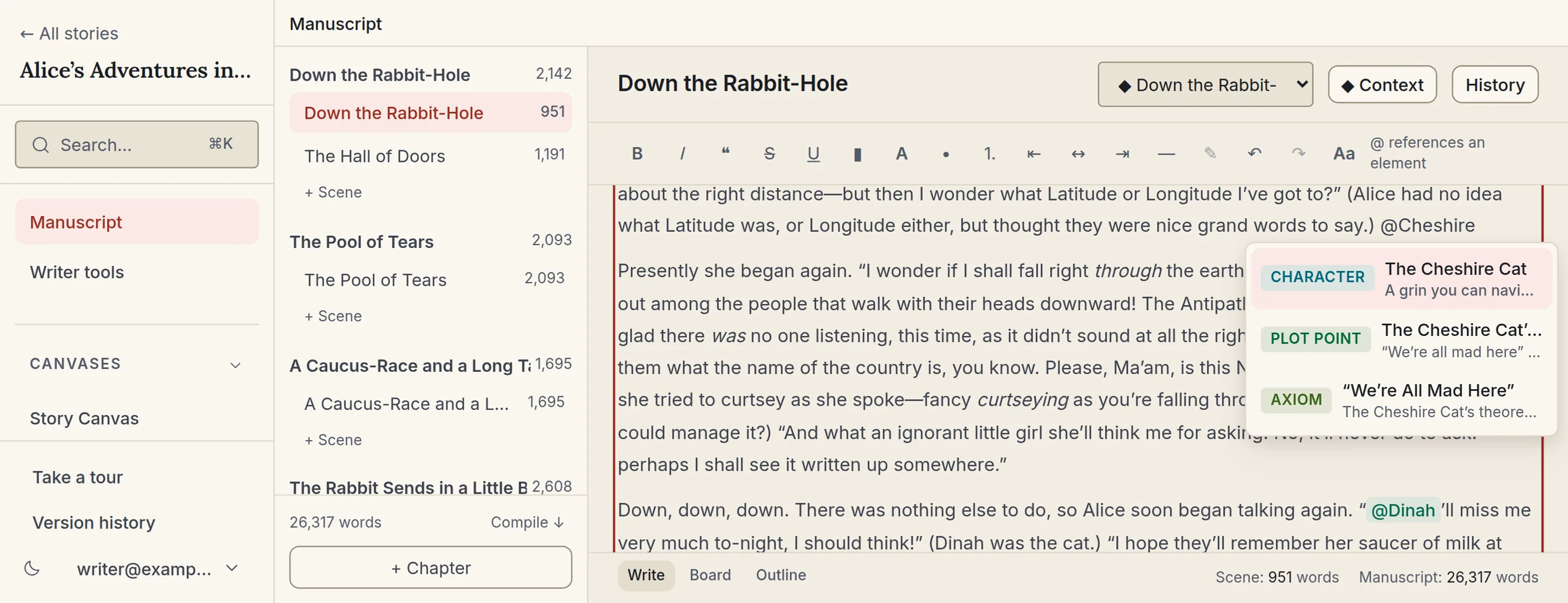Open the Context panel
Image resolution: width=1568 pixels, height=603 pixels.
[x=1382, y=84]
